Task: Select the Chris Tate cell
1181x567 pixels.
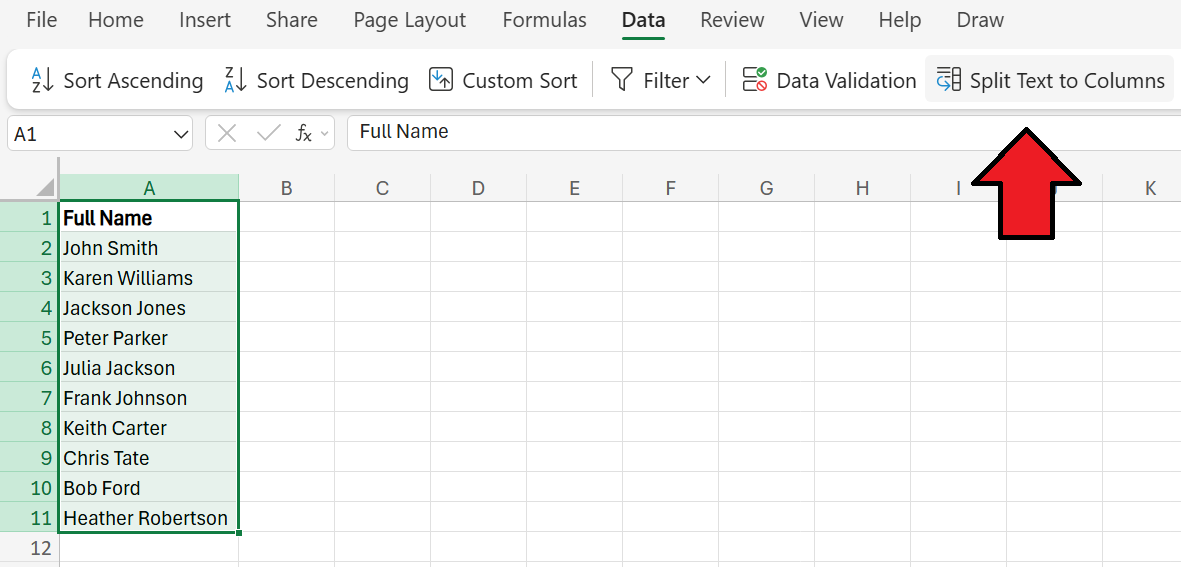Action: [x=149, y=458]
